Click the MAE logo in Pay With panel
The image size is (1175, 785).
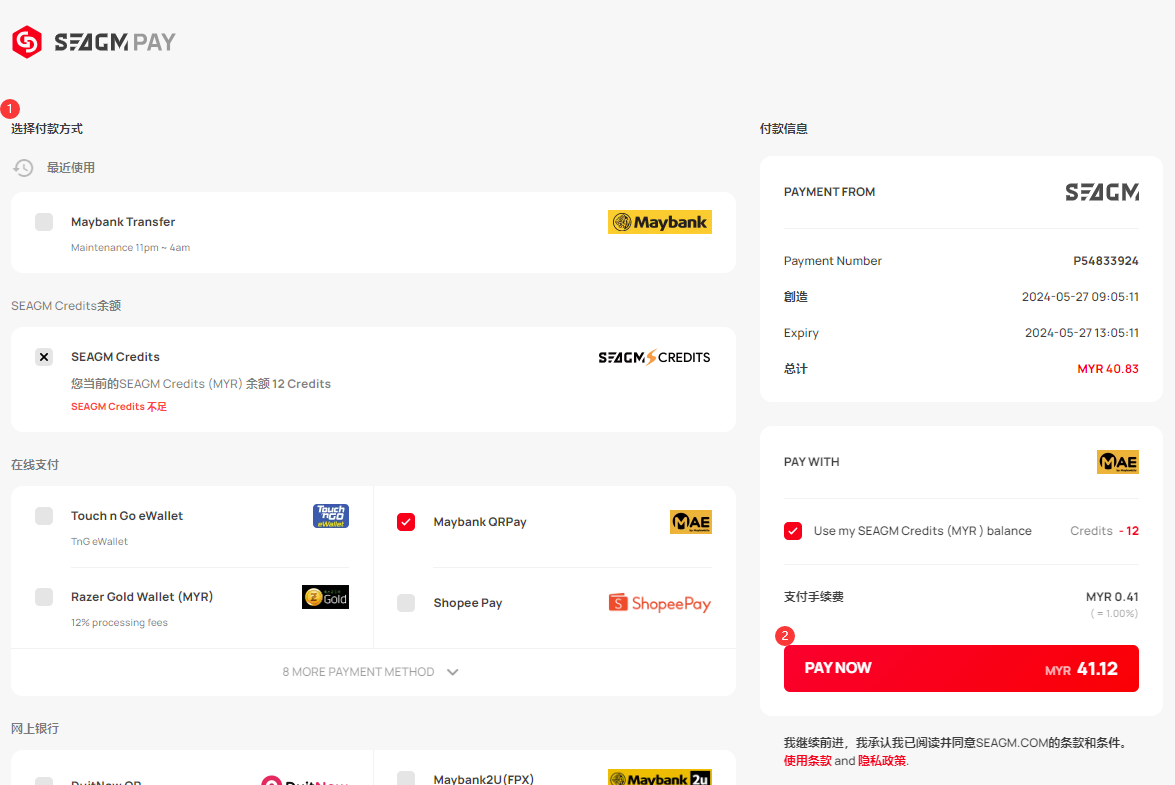pyautogui.click(x=1117, y=462)
